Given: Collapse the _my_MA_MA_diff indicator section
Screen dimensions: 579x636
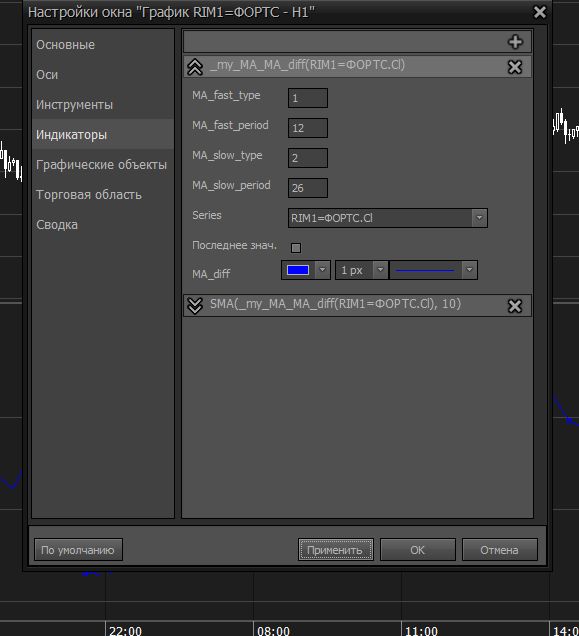Looking at the screenshot, I should click(195, 67).
